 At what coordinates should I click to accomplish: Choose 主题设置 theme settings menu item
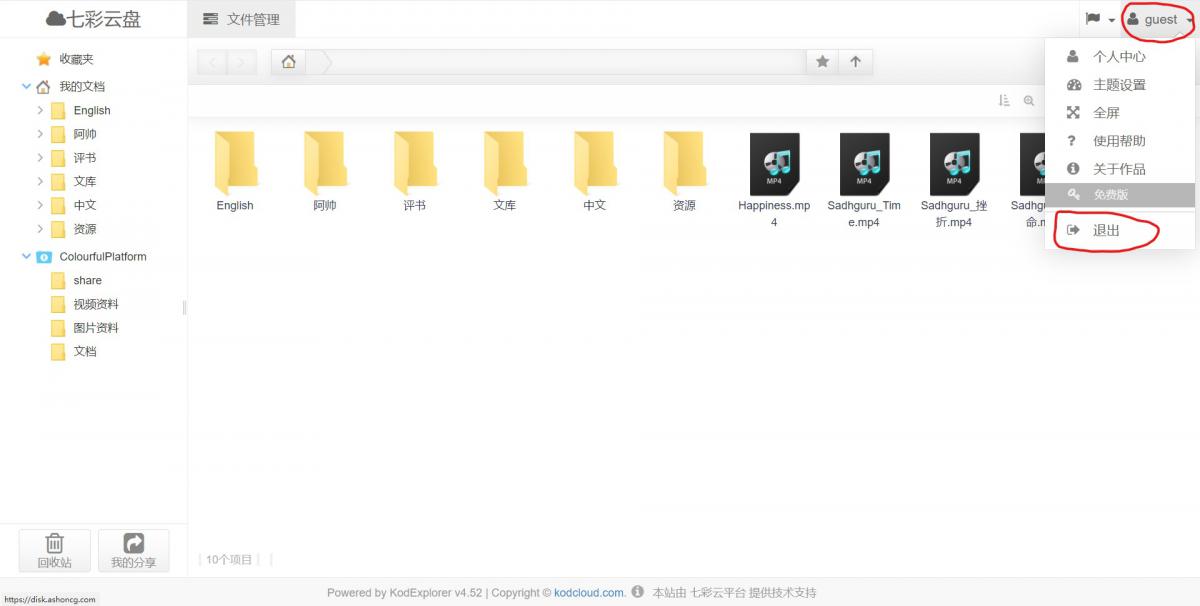(x=1118, y=85)
